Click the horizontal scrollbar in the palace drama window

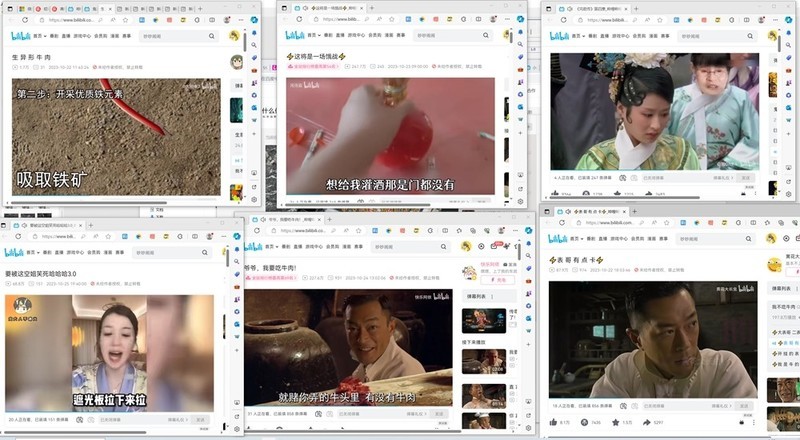click(625, 197)
